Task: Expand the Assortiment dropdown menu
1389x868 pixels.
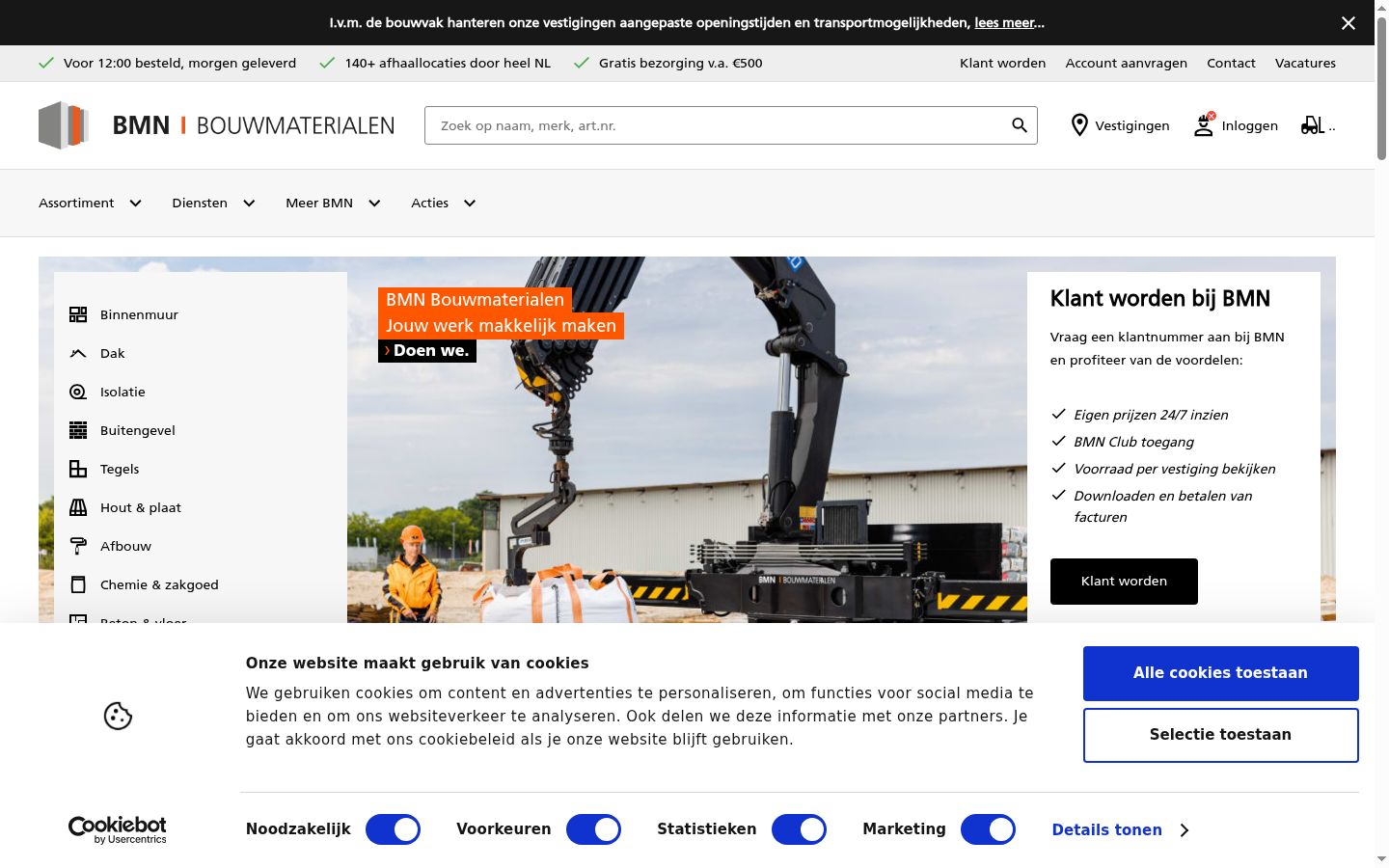Action: 91,203
